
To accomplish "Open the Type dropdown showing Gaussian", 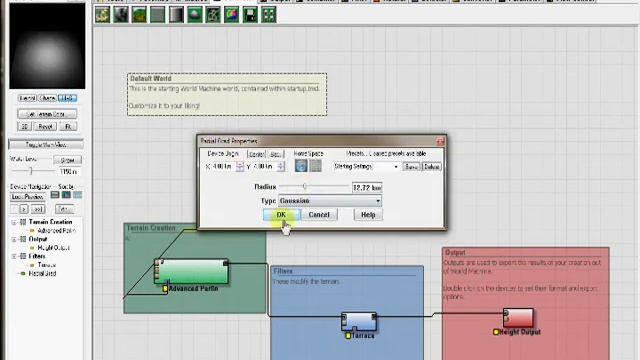I will point(330,201).
